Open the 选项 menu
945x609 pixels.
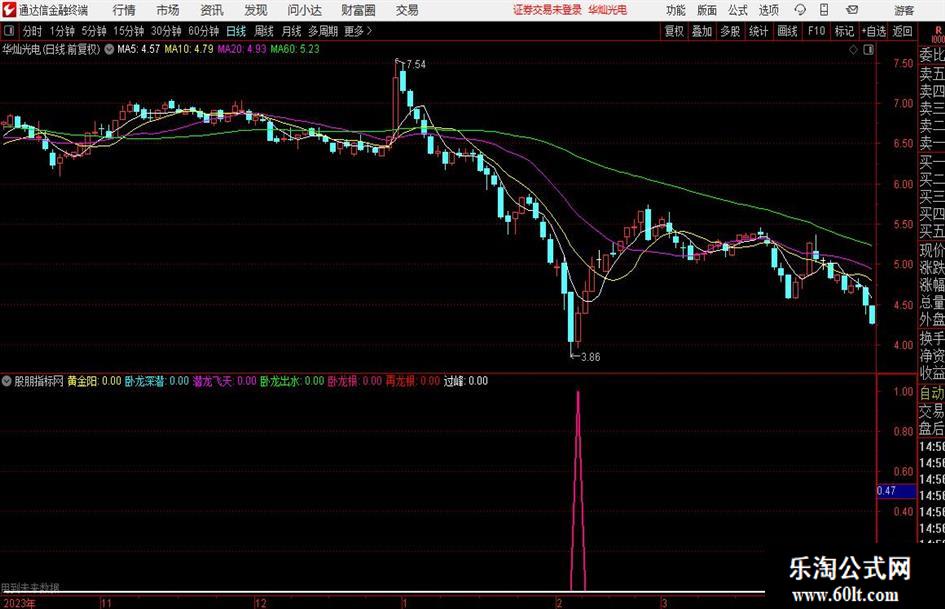768,10
